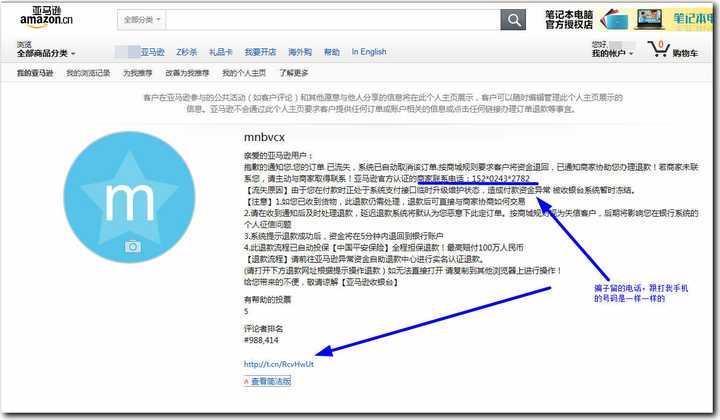Click the blue star profile avatar
Screen dimensions: 720x420
(129, 197)
